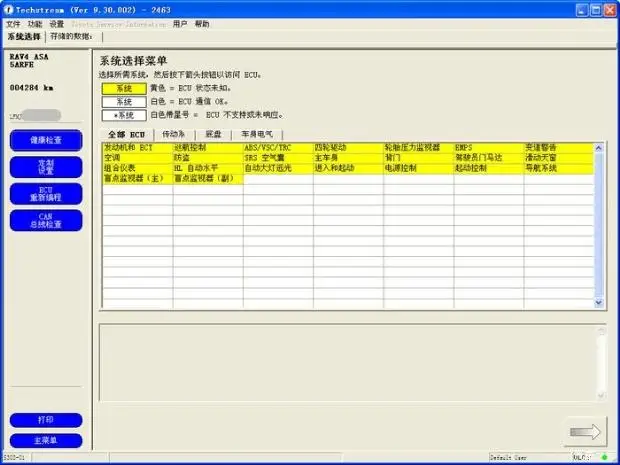Select the 电源控制 system cell
The image size is (620, 465).
point(419,168)
